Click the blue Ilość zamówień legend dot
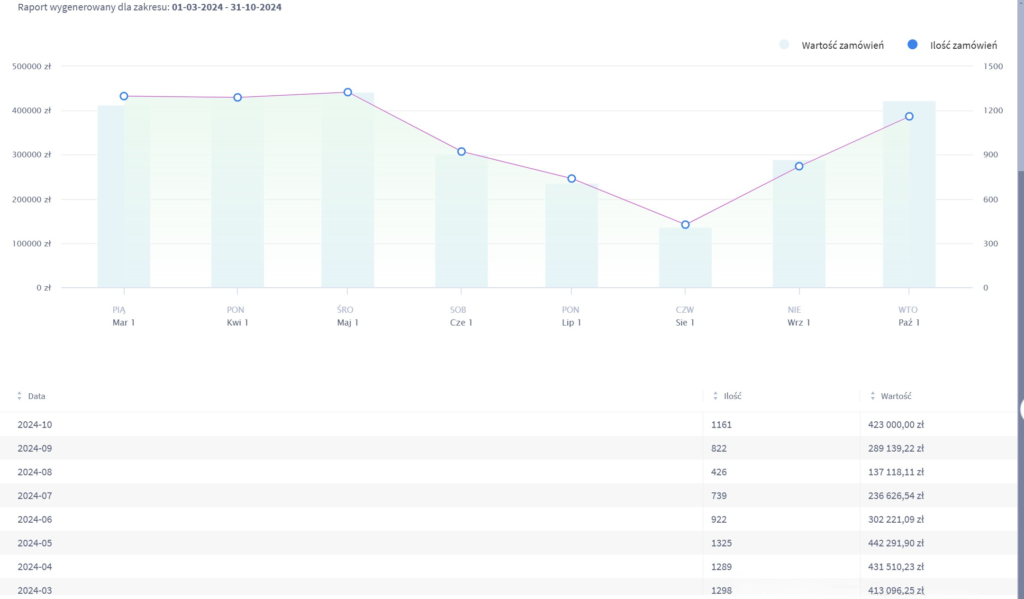 [x=914, y=45]
